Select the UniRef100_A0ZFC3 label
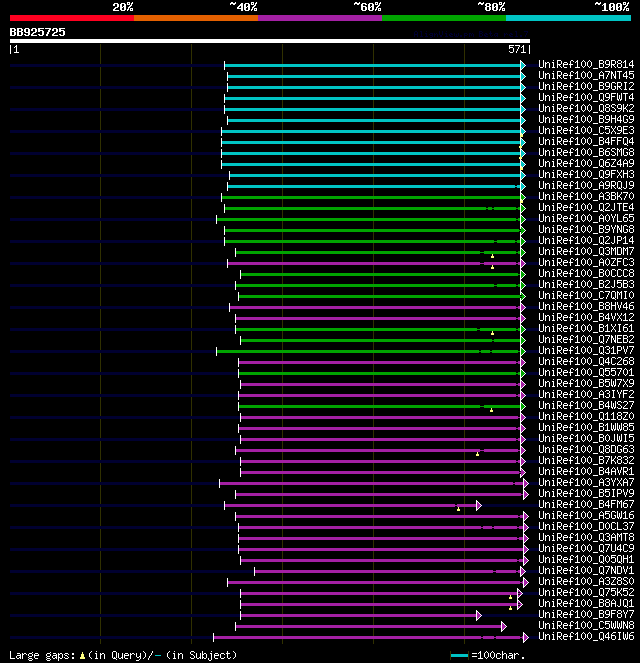 point(586,263)
